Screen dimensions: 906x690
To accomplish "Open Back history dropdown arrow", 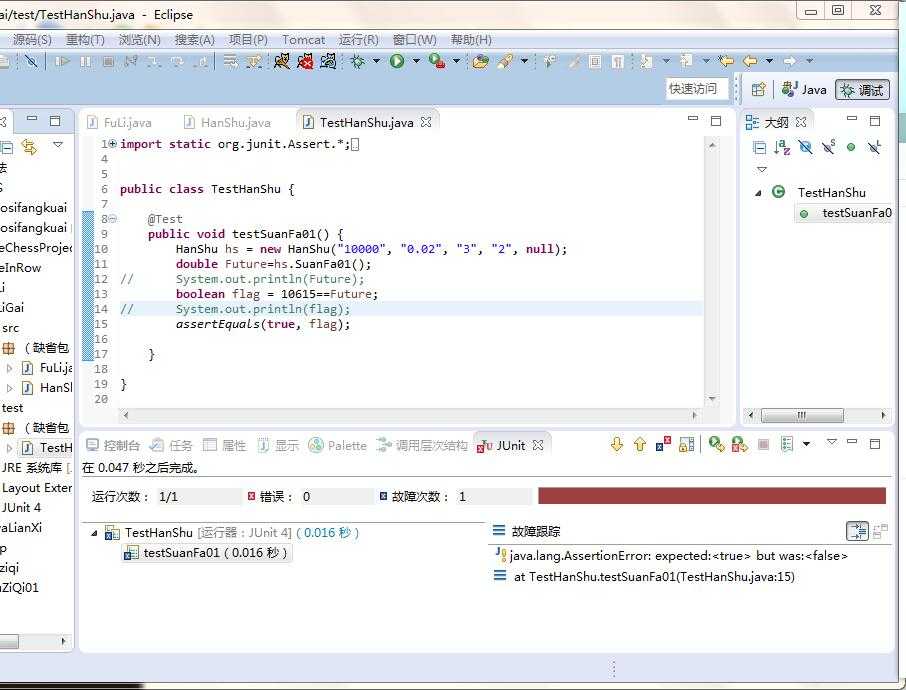I will click(770, 60).
